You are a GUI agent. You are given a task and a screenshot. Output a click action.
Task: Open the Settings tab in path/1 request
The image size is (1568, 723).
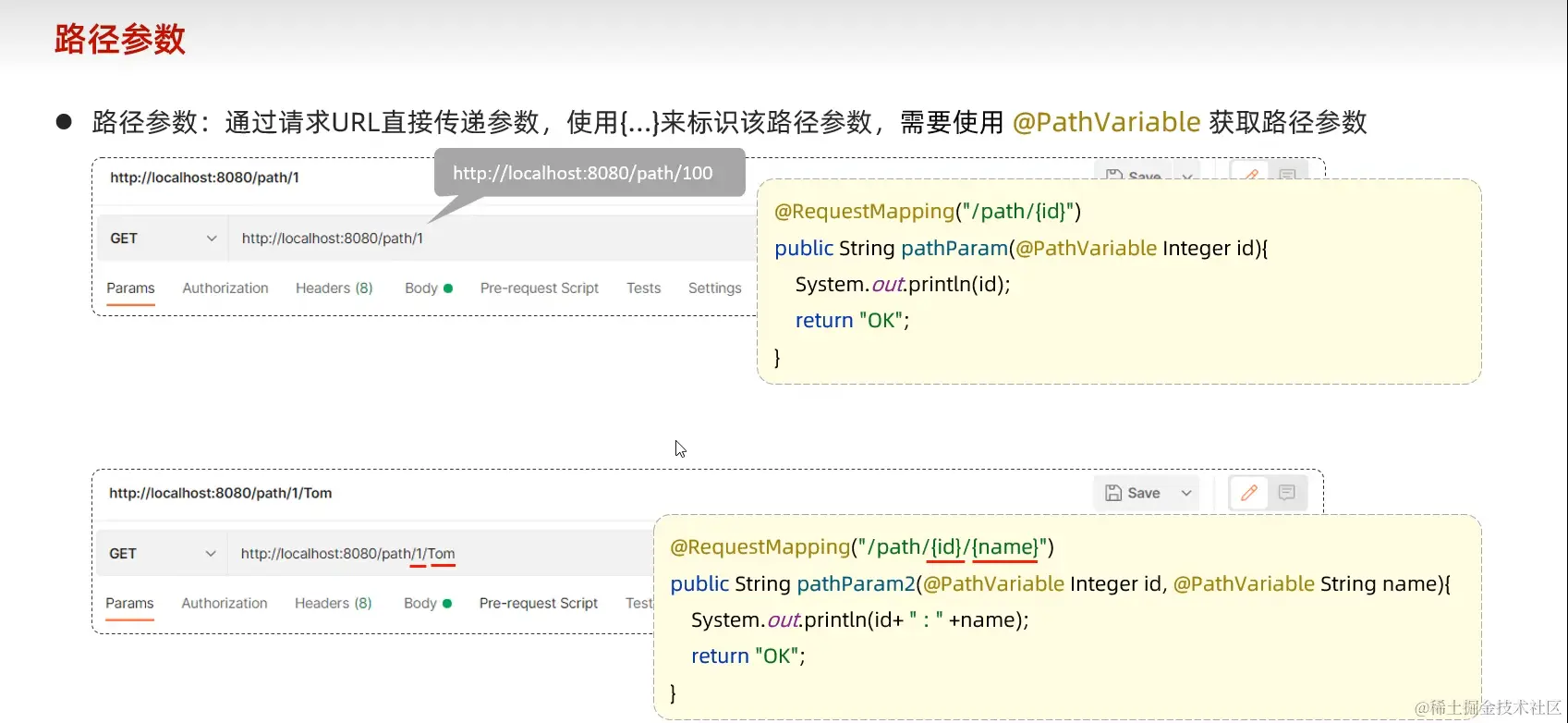(x=714, y=288)
